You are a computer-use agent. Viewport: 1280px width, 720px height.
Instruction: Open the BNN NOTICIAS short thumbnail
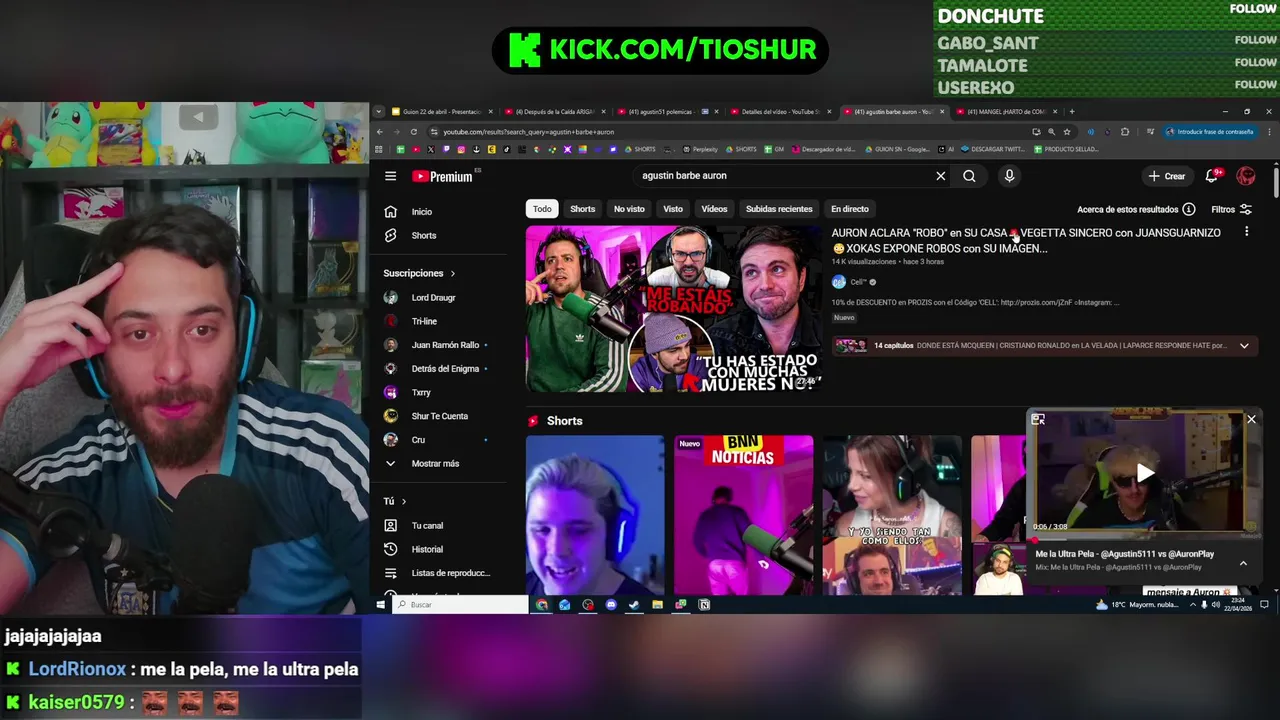coord(743,515)
